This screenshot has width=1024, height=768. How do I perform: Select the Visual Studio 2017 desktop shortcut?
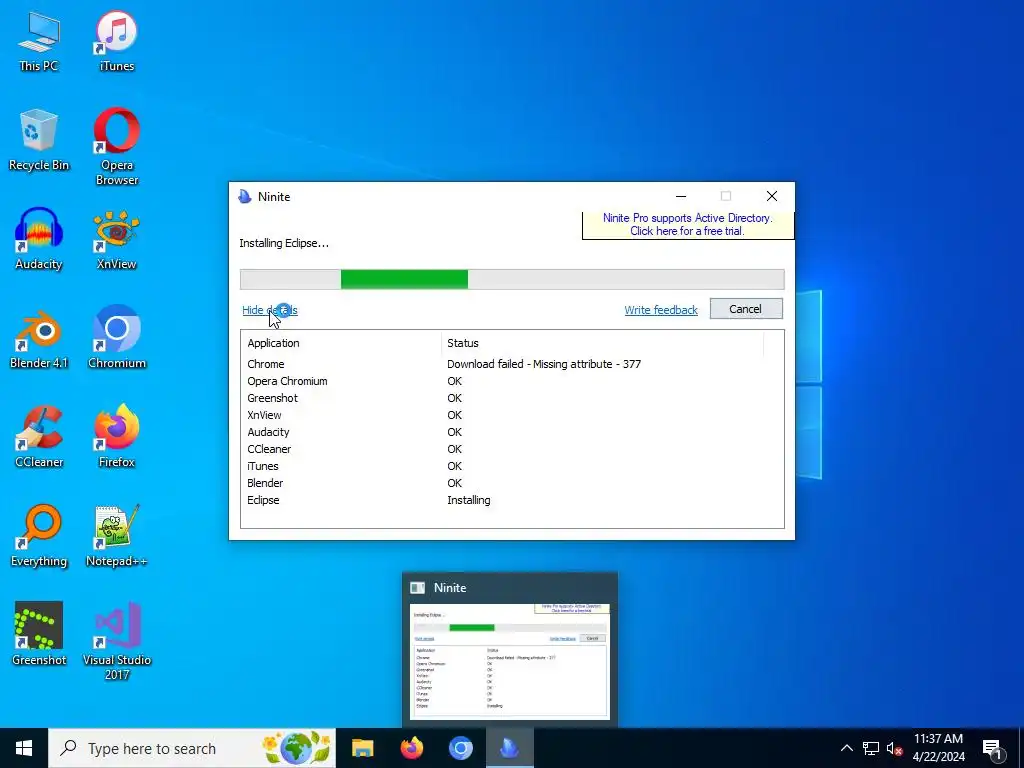(x=116, y=641)
